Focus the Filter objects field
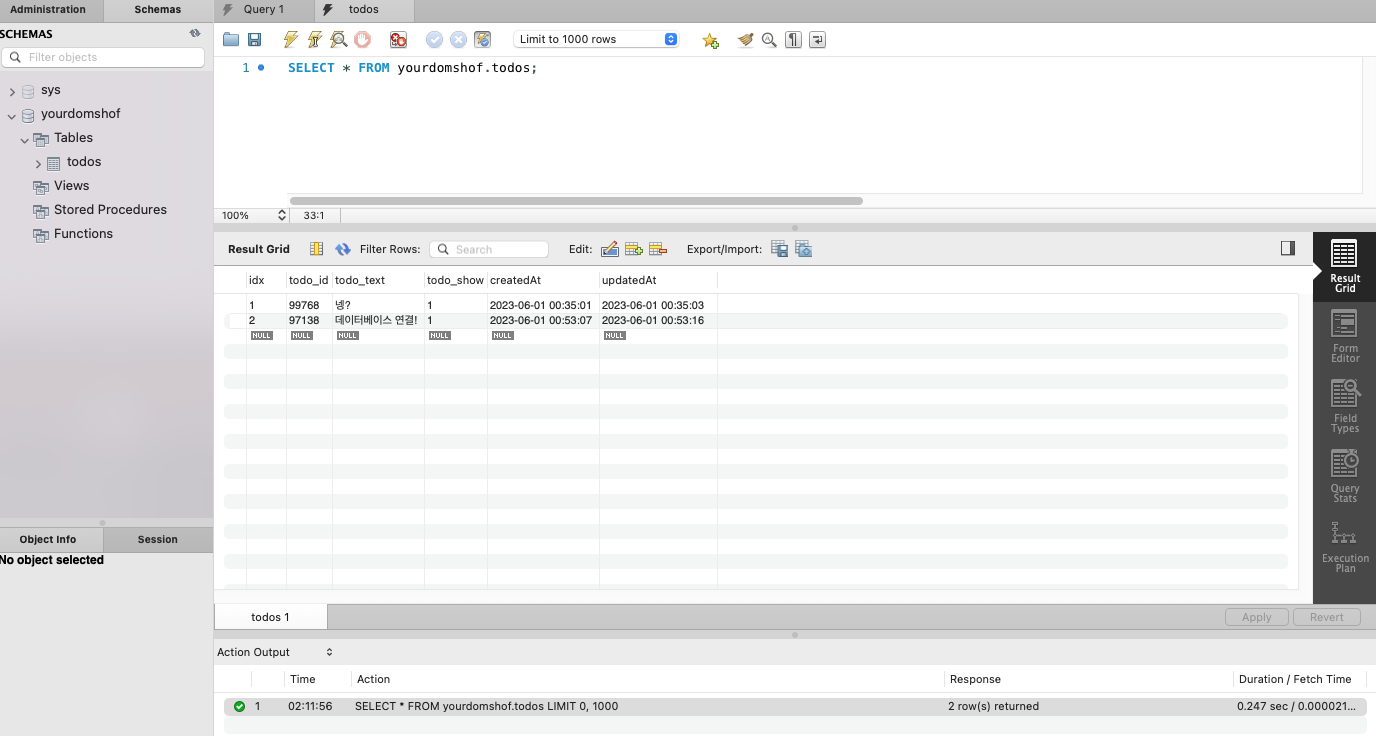1376x736 pixels. [x=103, y=57]
